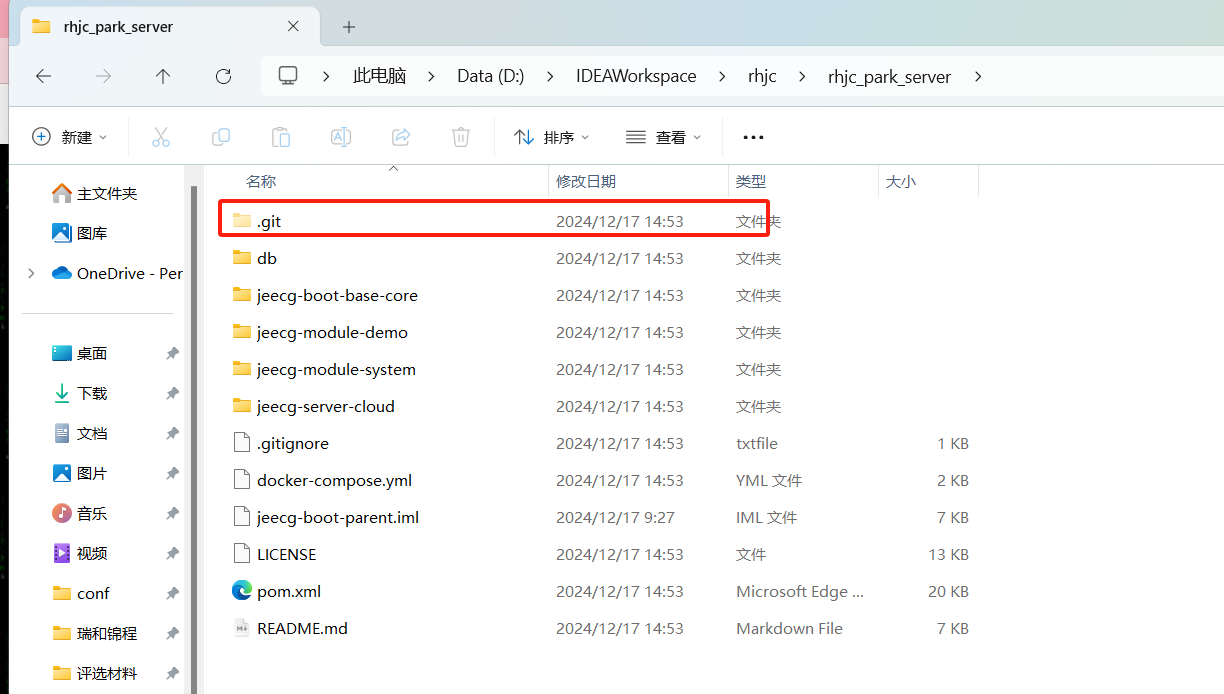Image resolution: width=1224 pixels, height=694 pixels.
Task: Go up one folder level
Action: point(163,76)
